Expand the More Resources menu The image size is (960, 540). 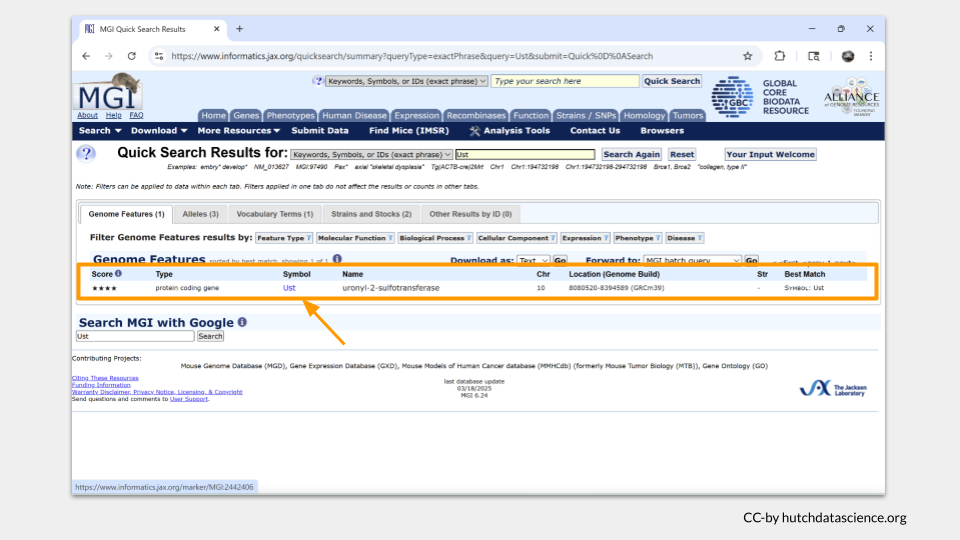tap(238, 130)
